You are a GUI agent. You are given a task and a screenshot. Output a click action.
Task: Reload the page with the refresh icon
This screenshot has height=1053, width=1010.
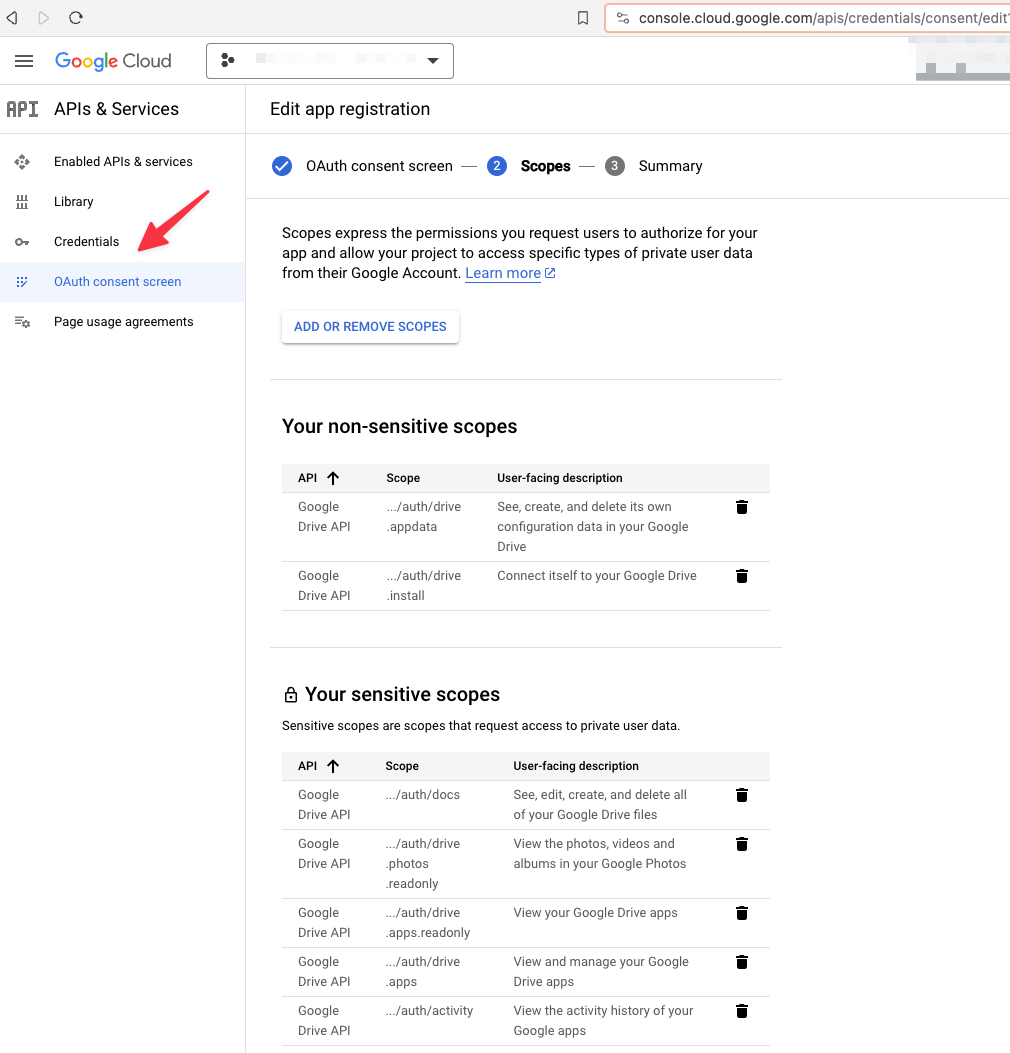tap(76, 17)
